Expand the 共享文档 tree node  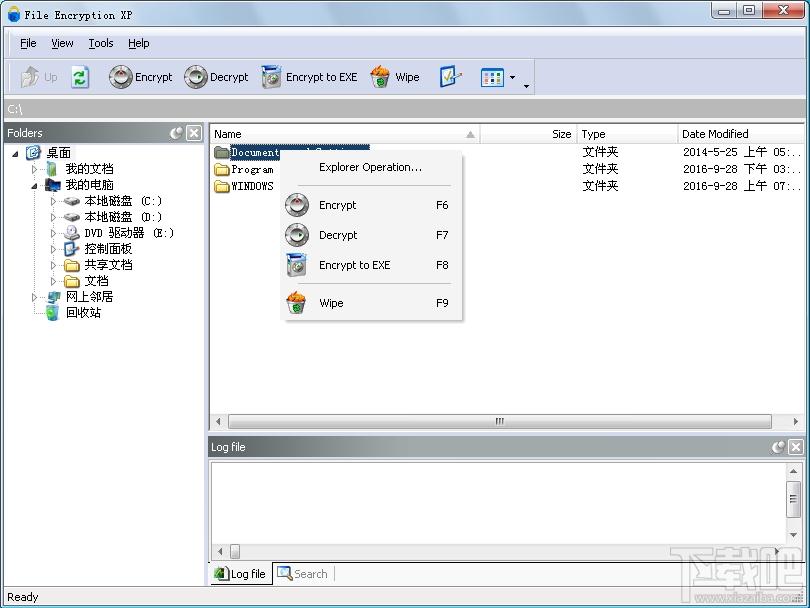pos(53,266)
